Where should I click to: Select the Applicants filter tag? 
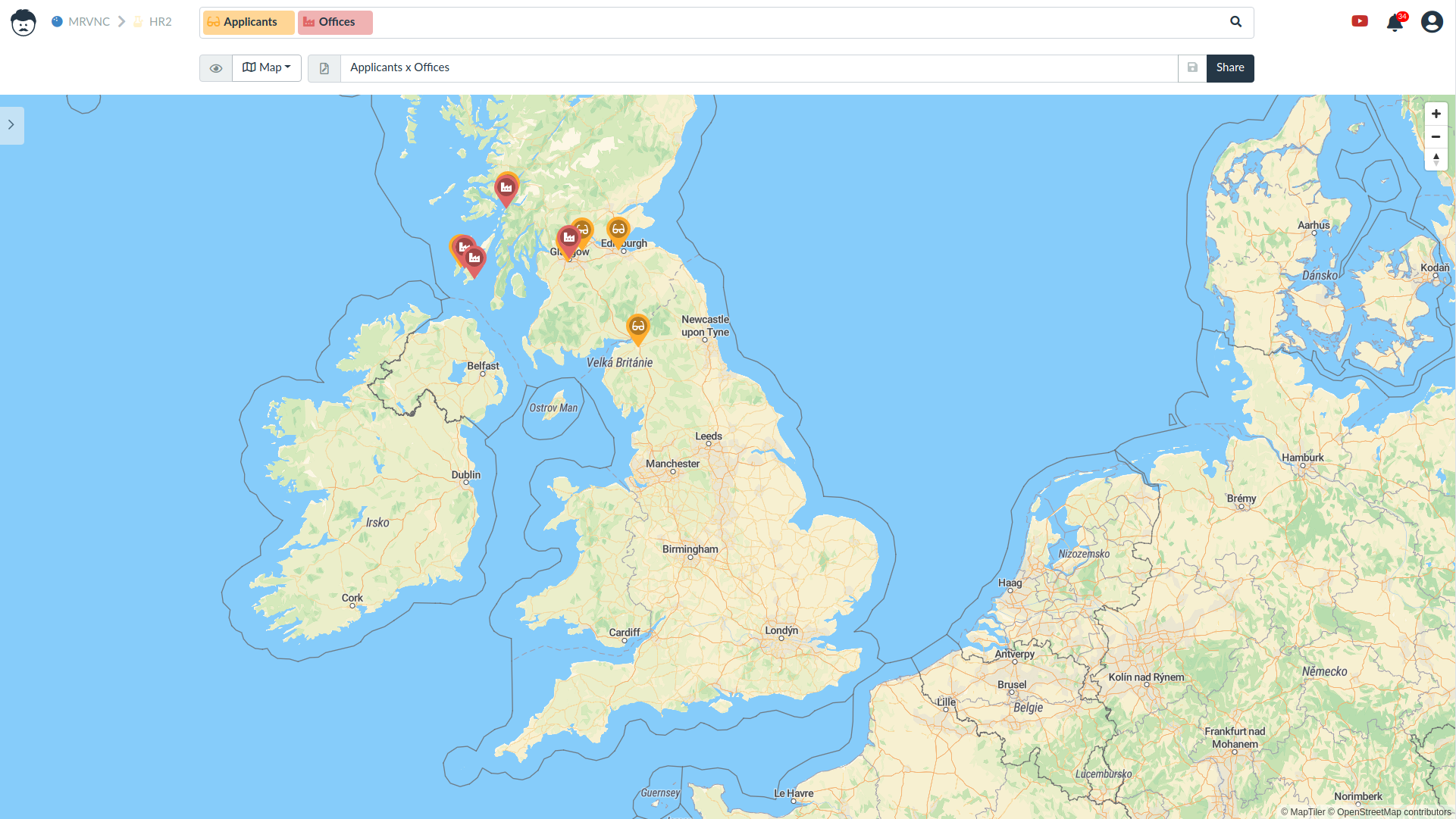(x=248, y=23)
